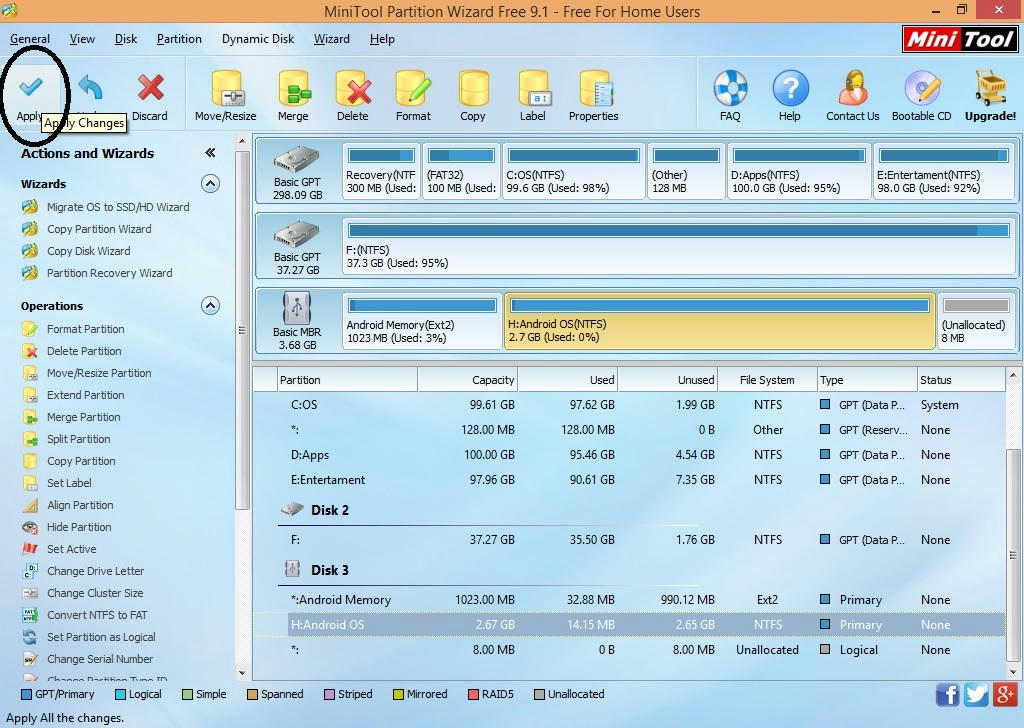Select the D:Apps row in partition table
This screenshot has width=1024, height=728.
coord(629,455)
